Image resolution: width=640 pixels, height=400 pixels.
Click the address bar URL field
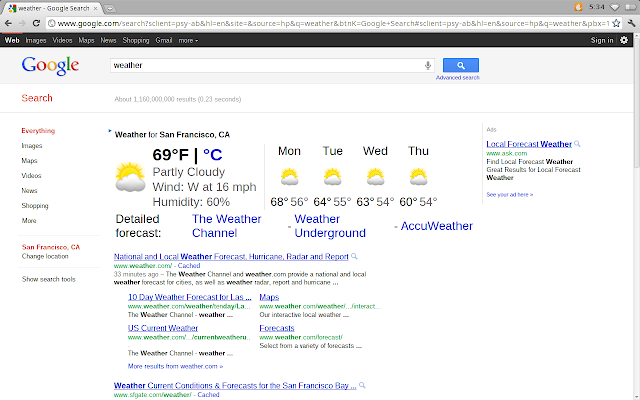333,23
